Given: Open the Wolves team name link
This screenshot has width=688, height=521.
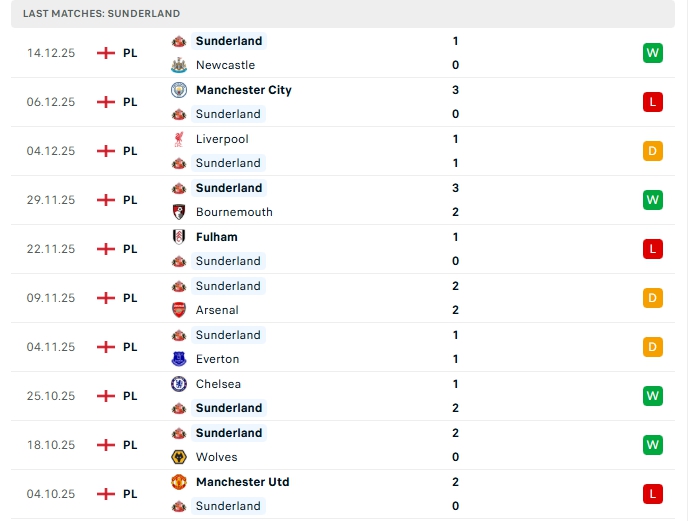Looking at the screenshot, I should click(217, 457).
